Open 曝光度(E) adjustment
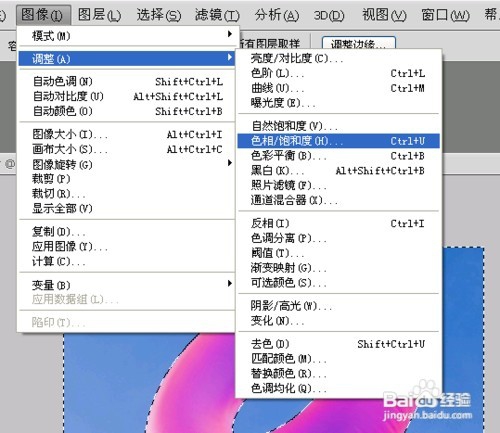500x433 pixels. click(339, 103)
